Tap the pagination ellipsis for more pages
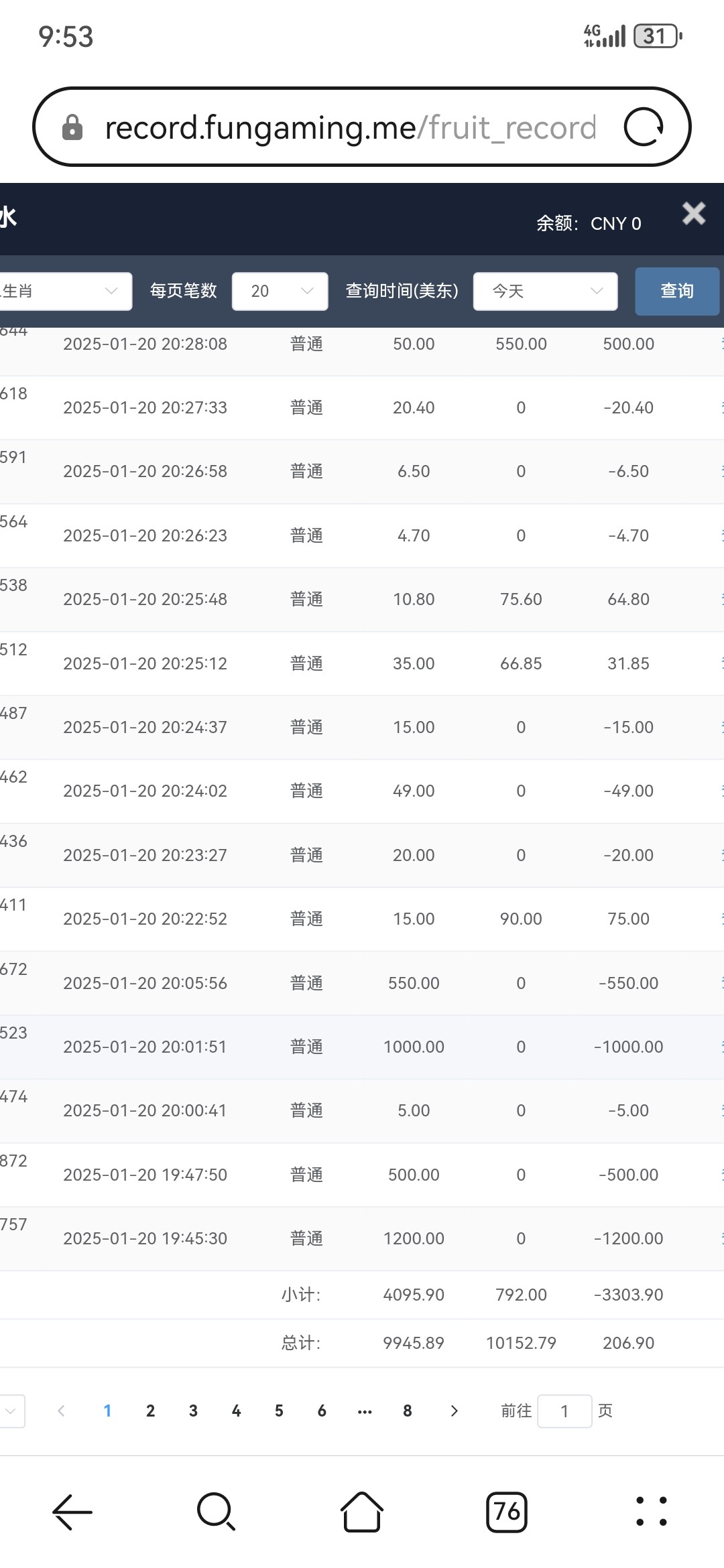724x1568 pixels. point(365,1411)
